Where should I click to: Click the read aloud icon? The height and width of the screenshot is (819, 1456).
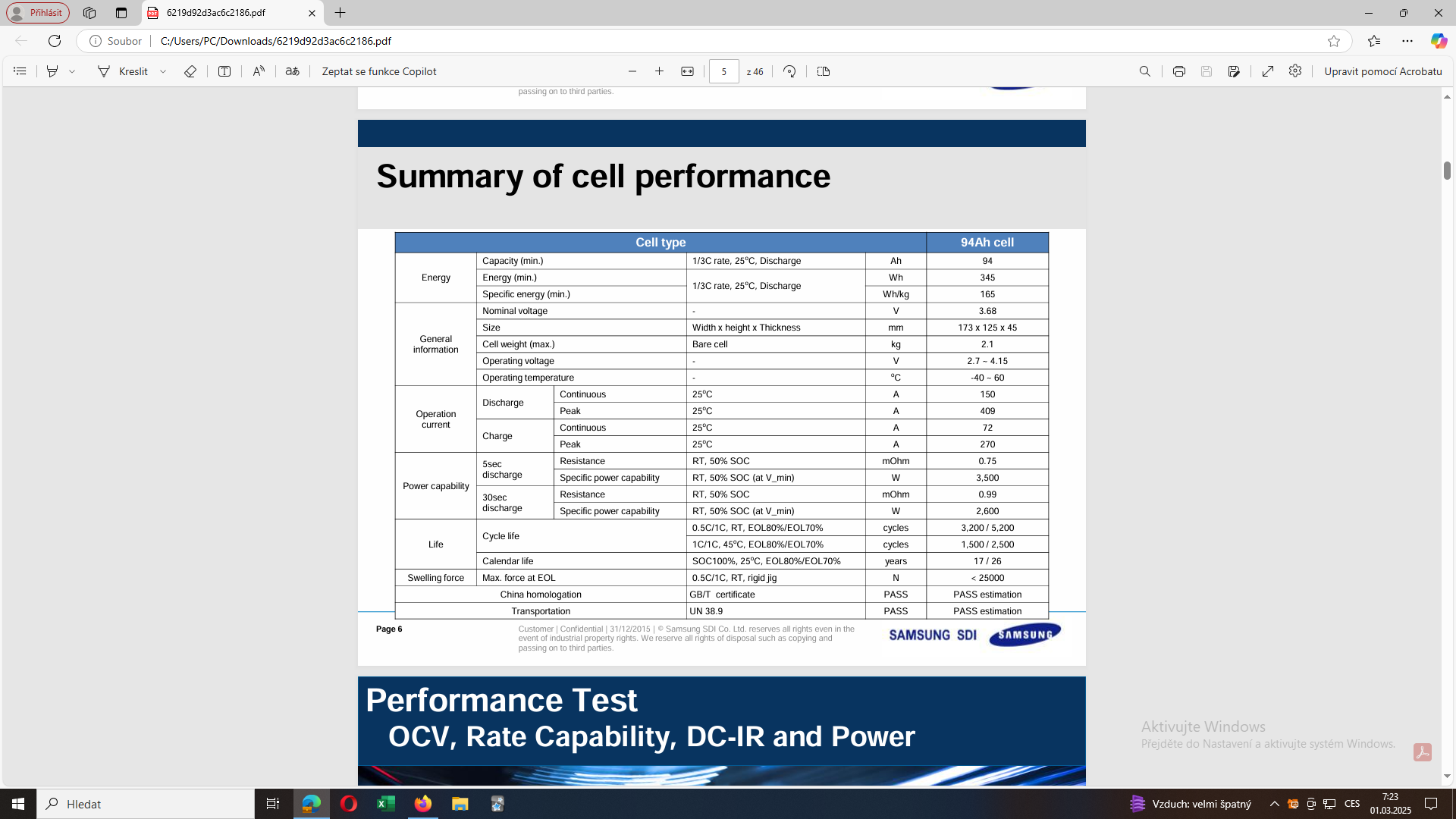pyautogui.click(x=259, y=71)
